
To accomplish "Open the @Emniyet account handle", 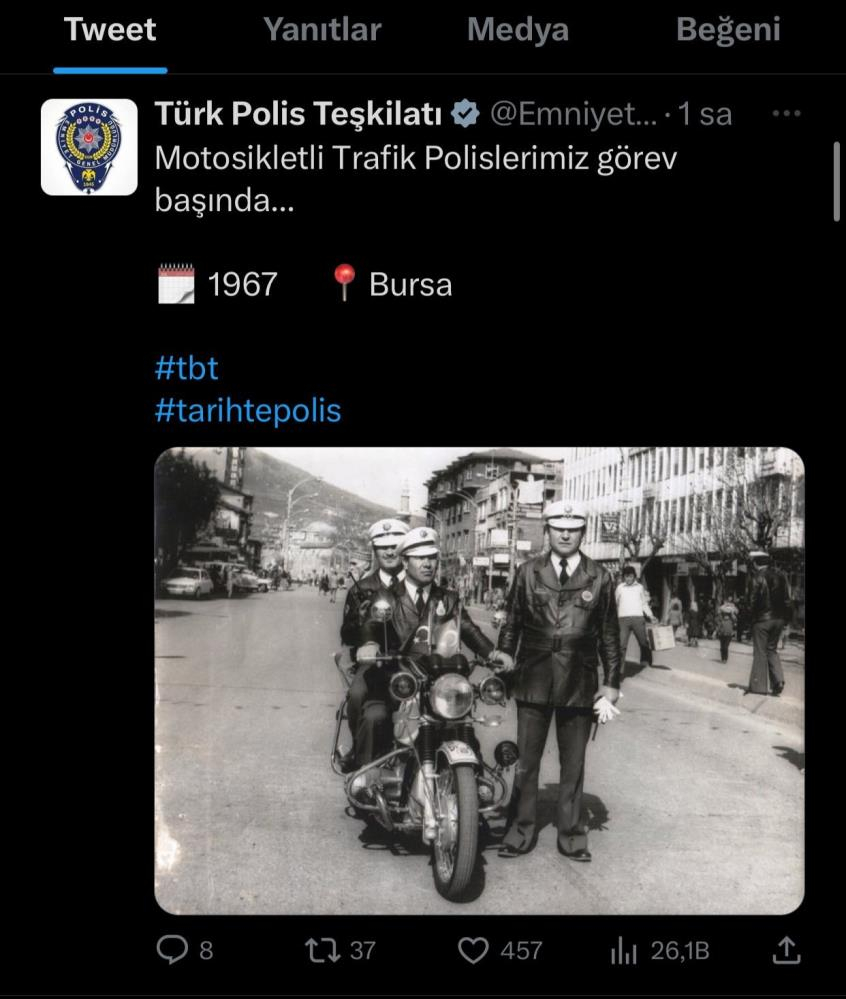I will tap(573, 115).
